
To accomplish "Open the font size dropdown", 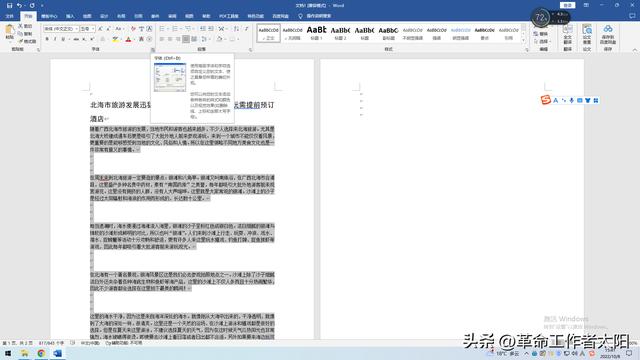I will 93,29.
